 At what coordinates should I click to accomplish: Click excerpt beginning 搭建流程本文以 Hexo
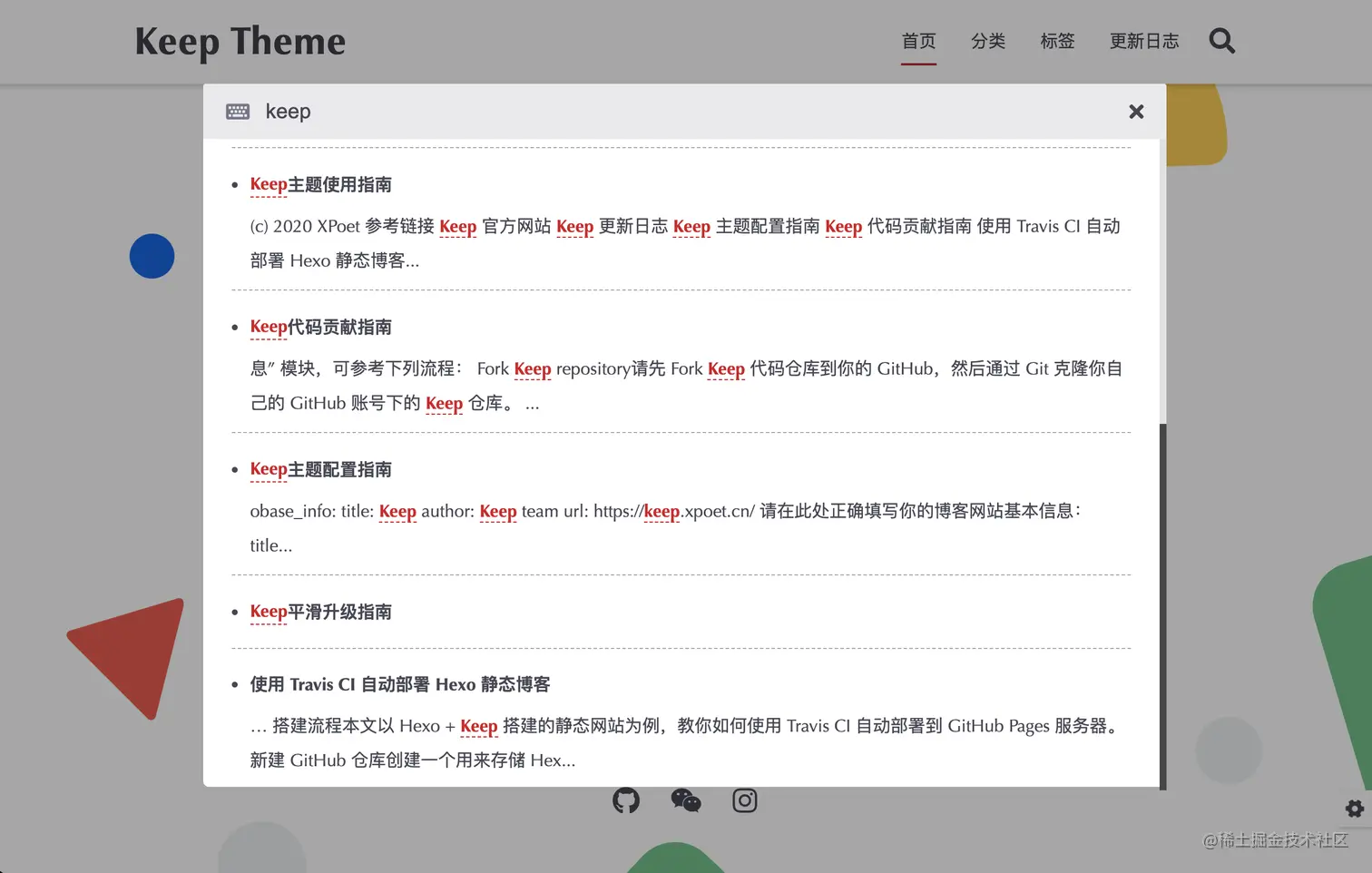point(687,743)
